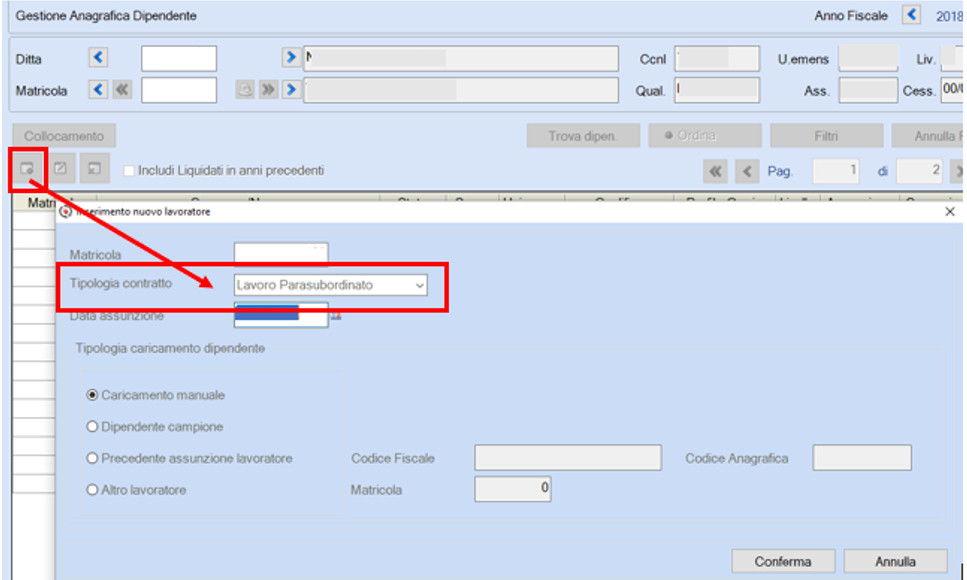Go to next Ditta with blue right arrow
Viewport: 967px width, 580px height.
[291, 57]
